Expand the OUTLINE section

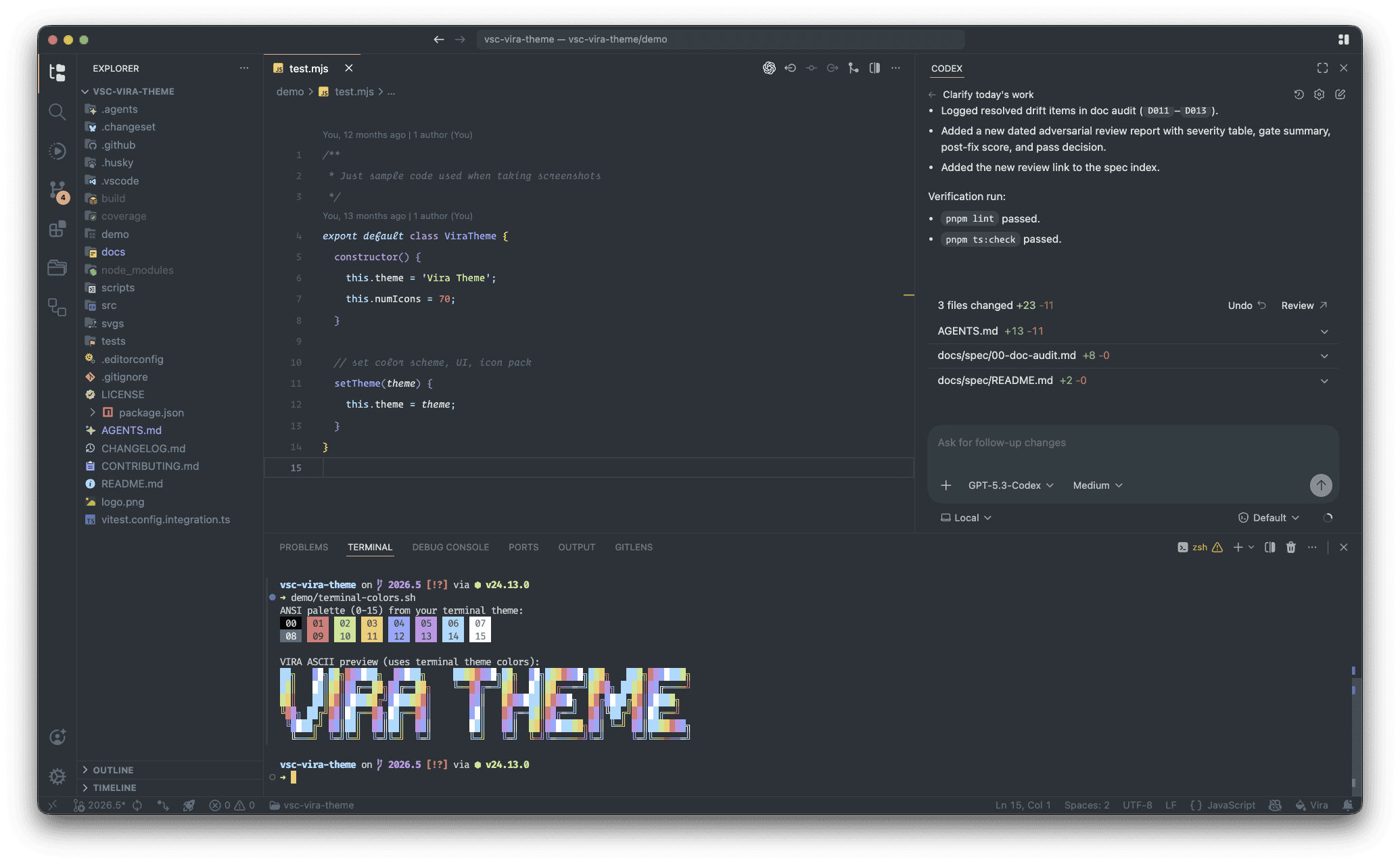pos(112,770)
